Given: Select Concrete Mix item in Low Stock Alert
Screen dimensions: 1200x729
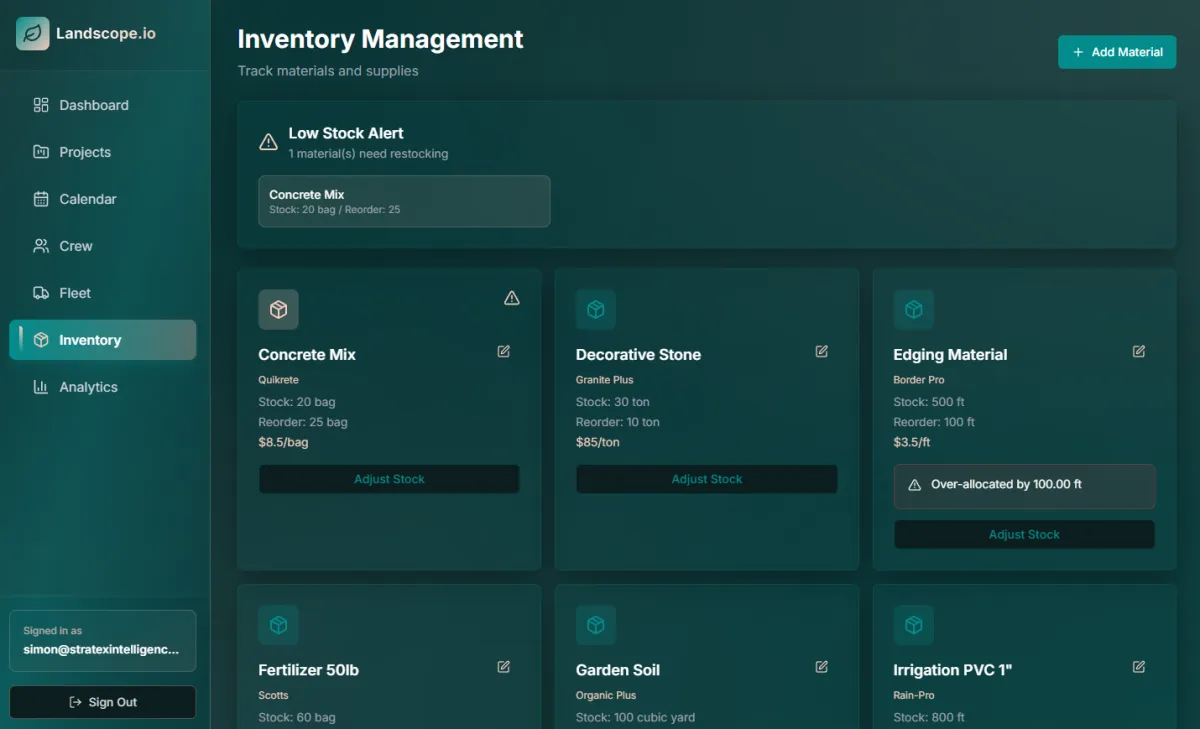Looking at the screenshot, I should pyautogui.click(x=404, y=201).
